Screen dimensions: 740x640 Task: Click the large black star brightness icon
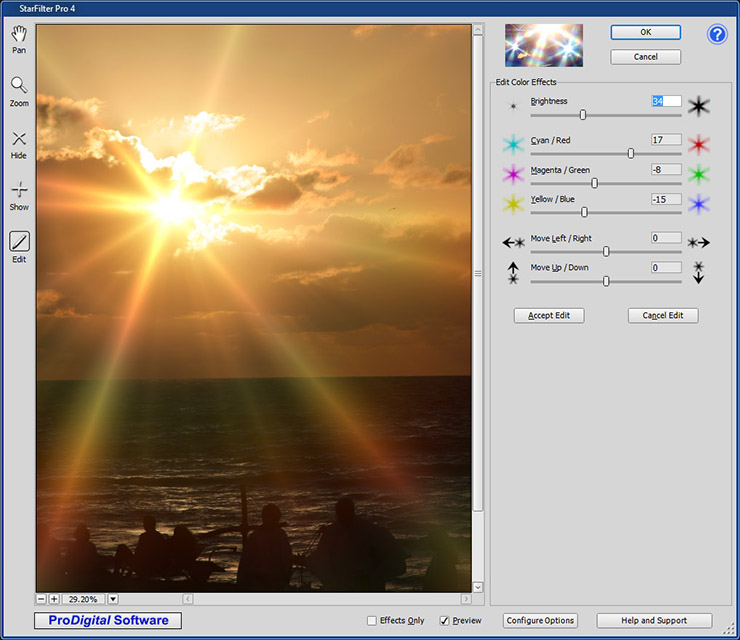pyautogui.click(x=698, y=106)
